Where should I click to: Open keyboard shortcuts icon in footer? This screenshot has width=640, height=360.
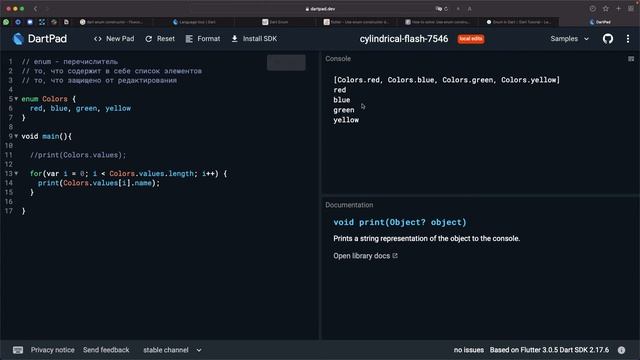pos(18,350)
